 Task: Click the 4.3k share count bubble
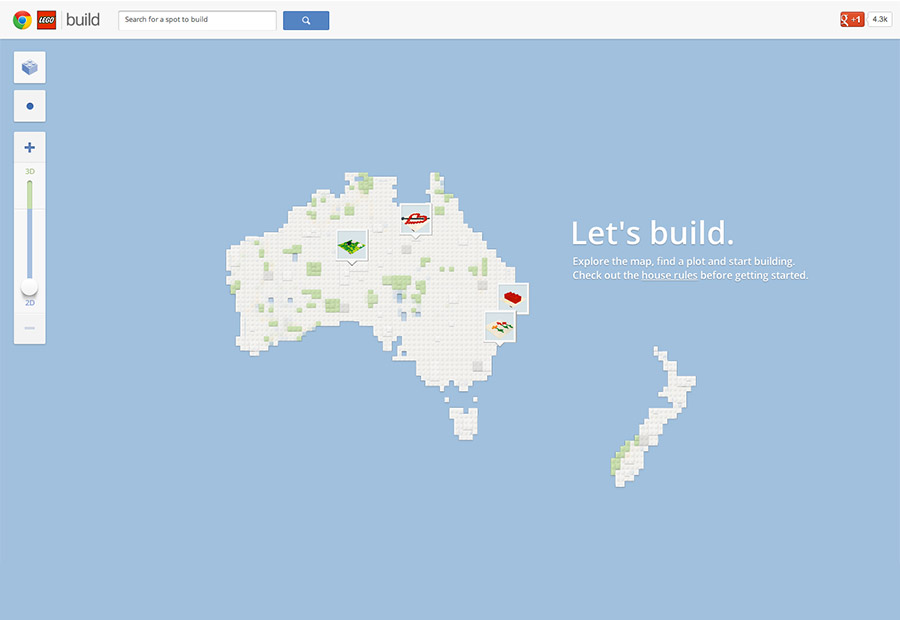(880, 19)
